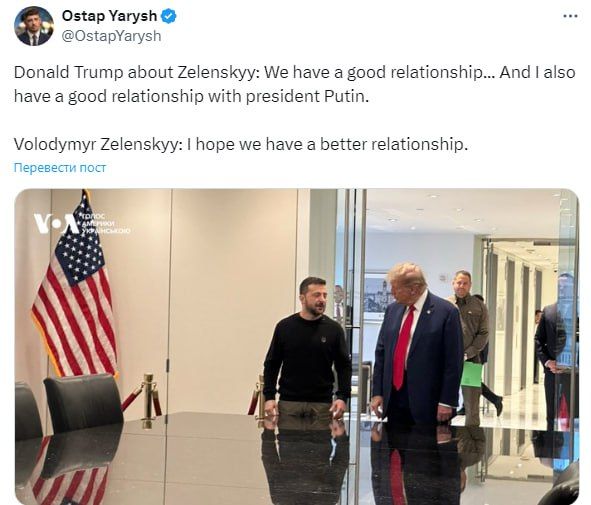The image size is (591, 505).
Task: Select the "Donald Trump about Zelenskyy" text line
Action: pos(294,72)
